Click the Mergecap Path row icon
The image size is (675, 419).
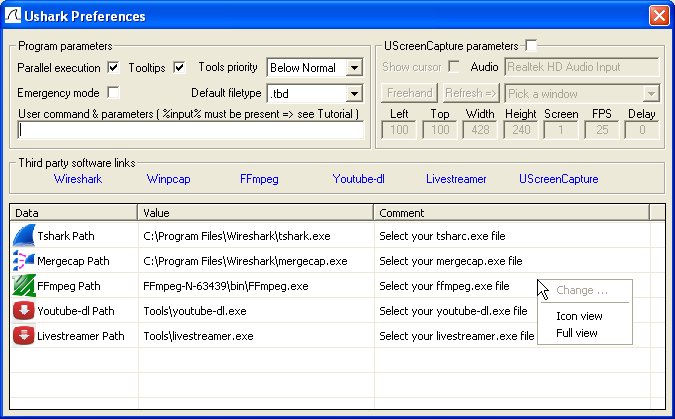(x=24, y=261)
